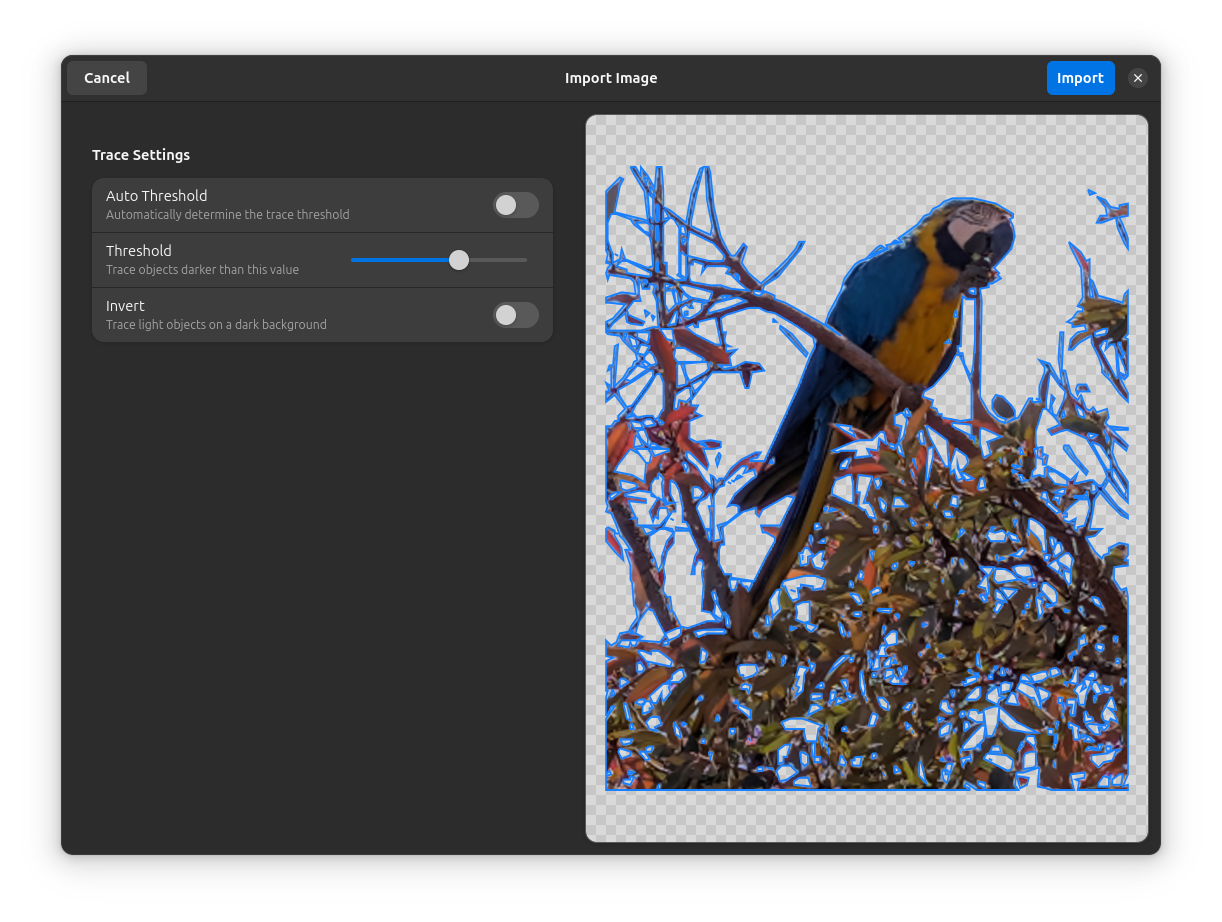The height and width of the screenshot is (922, 1222).
Task: Click the empty checkerboard below the traced image
Action: (x=866, y=815)
